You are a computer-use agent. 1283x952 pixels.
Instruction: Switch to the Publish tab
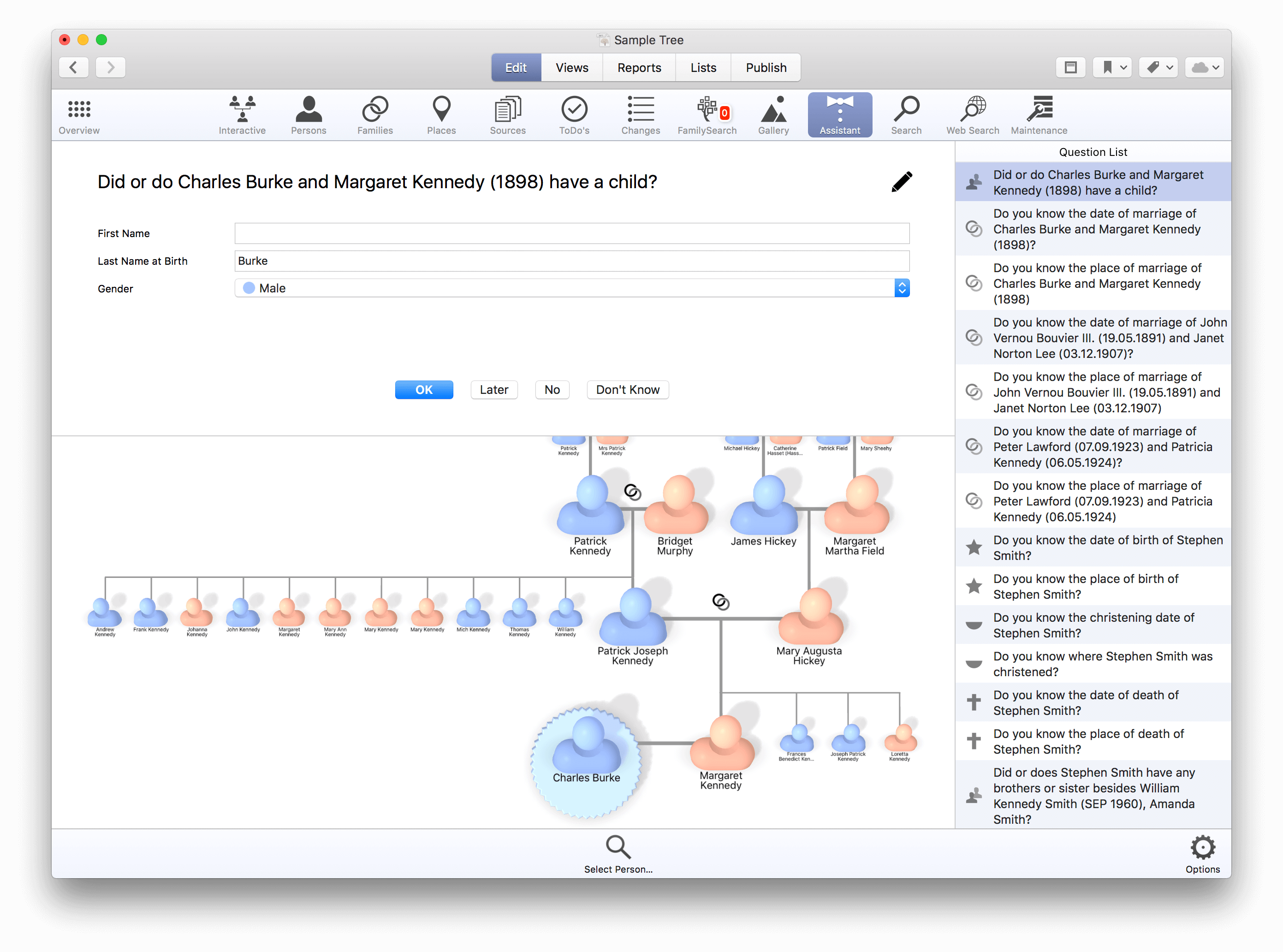(x=766, y=67)
